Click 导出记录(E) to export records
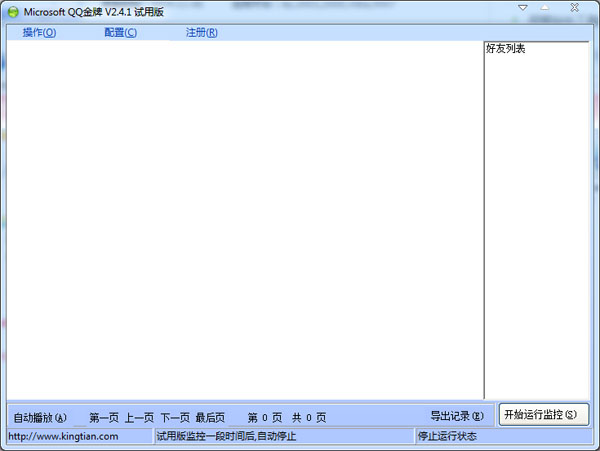The height and width of the screenshot is (451, 600). [457, 416]
